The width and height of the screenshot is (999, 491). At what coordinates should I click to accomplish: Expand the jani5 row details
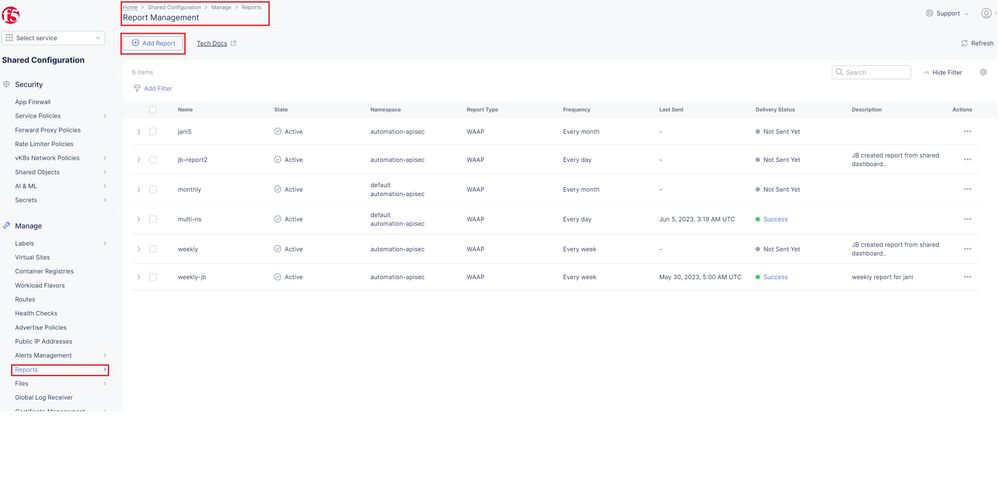pos(138,131)
